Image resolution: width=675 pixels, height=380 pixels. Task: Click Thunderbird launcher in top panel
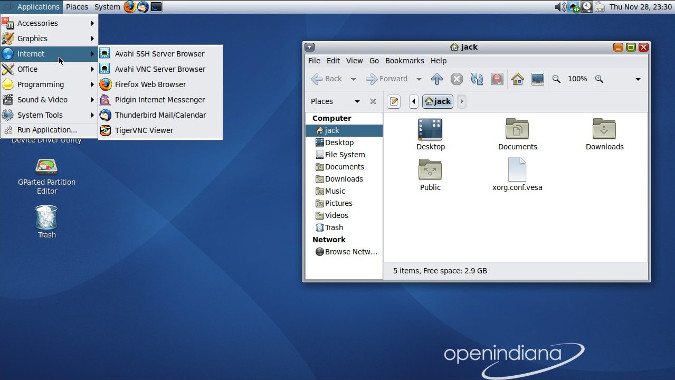tap(142, 7)
